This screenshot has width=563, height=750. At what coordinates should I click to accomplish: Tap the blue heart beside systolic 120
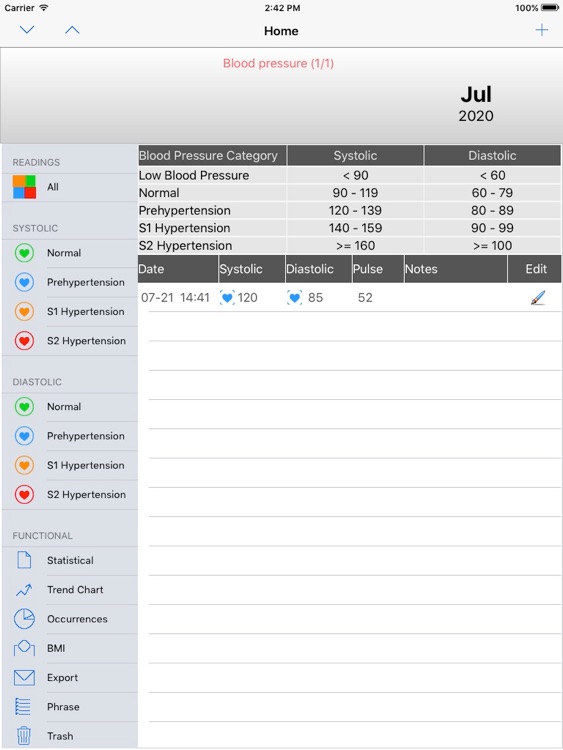coord(227,298)
